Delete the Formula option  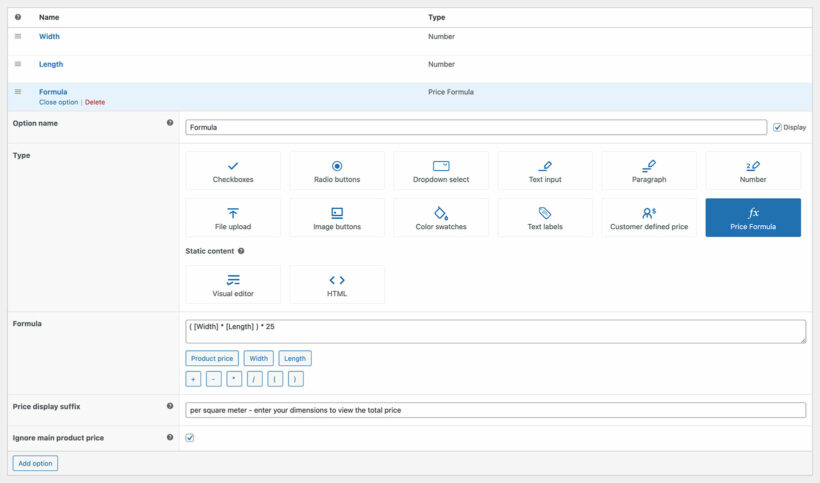(x=95, y=102)
